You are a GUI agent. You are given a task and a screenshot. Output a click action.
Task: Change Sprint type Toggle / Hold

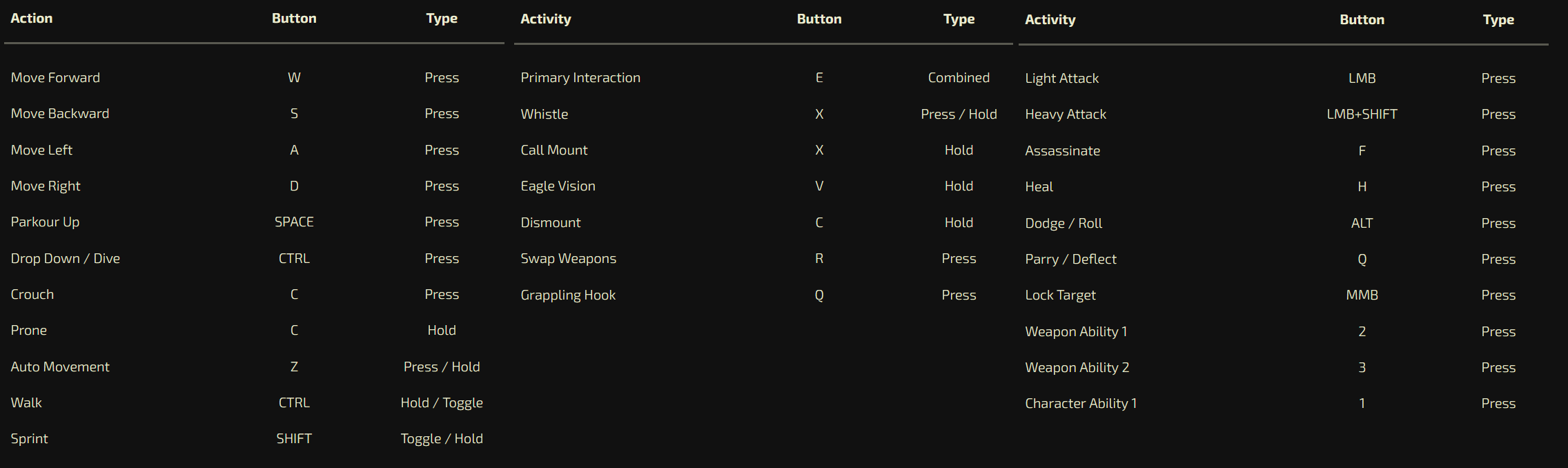(442, 438)
